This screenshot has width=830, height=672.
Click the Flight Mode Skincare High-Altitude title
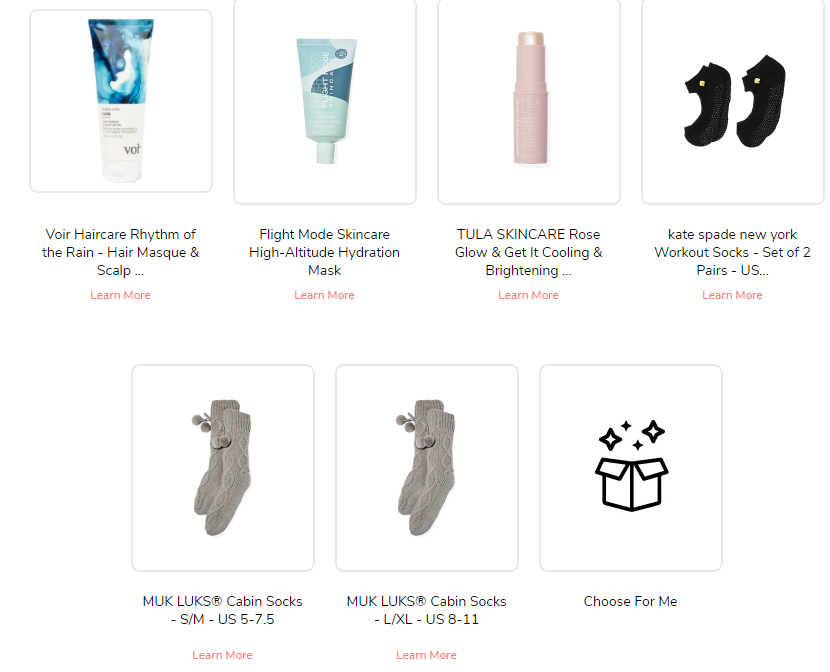click(324, 252)
